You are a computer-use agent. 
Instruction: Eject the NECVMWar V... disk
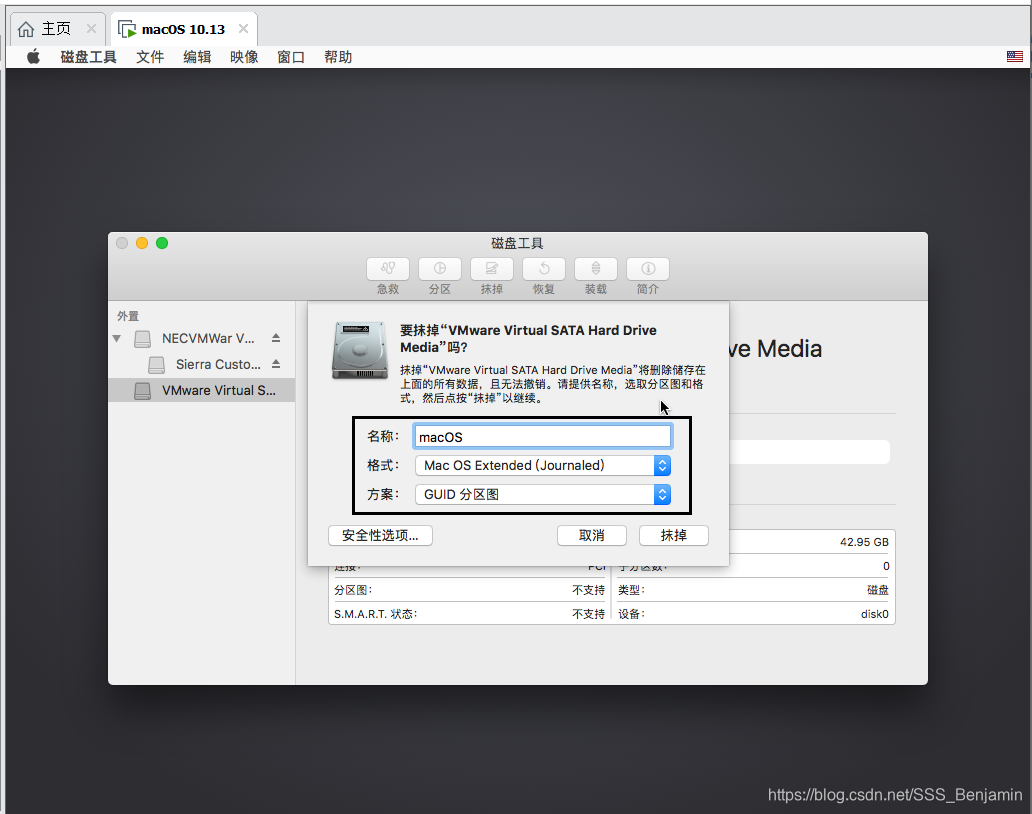coord(276,338)
